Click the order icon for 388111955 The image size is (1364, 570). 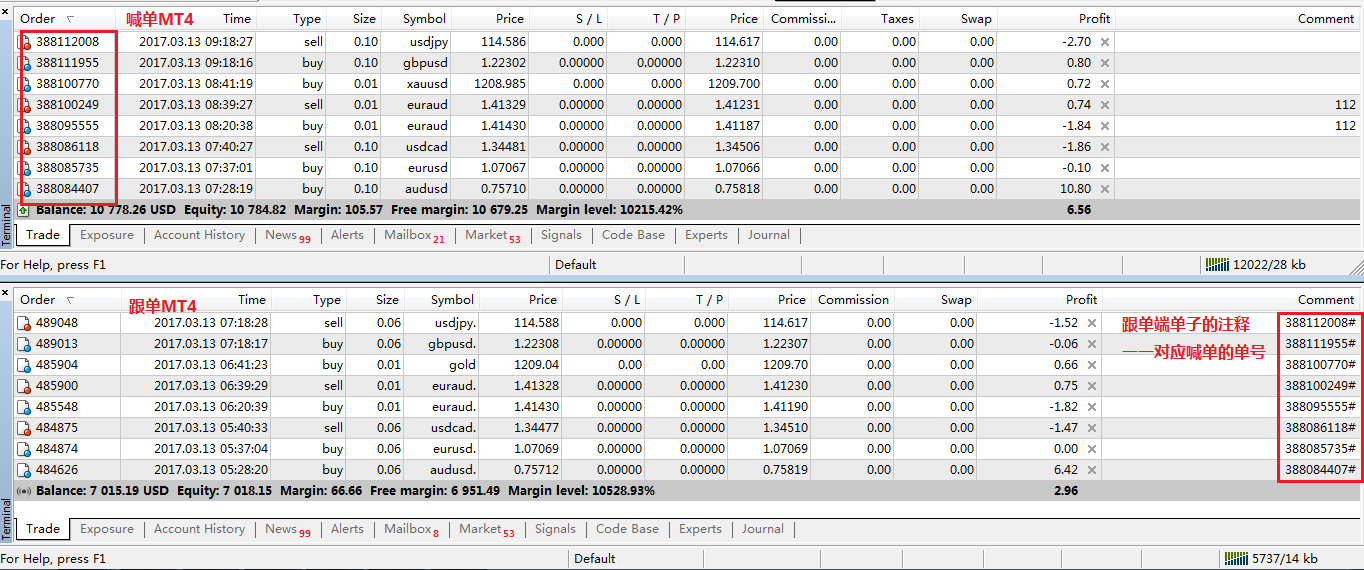(x=25, y=63)
